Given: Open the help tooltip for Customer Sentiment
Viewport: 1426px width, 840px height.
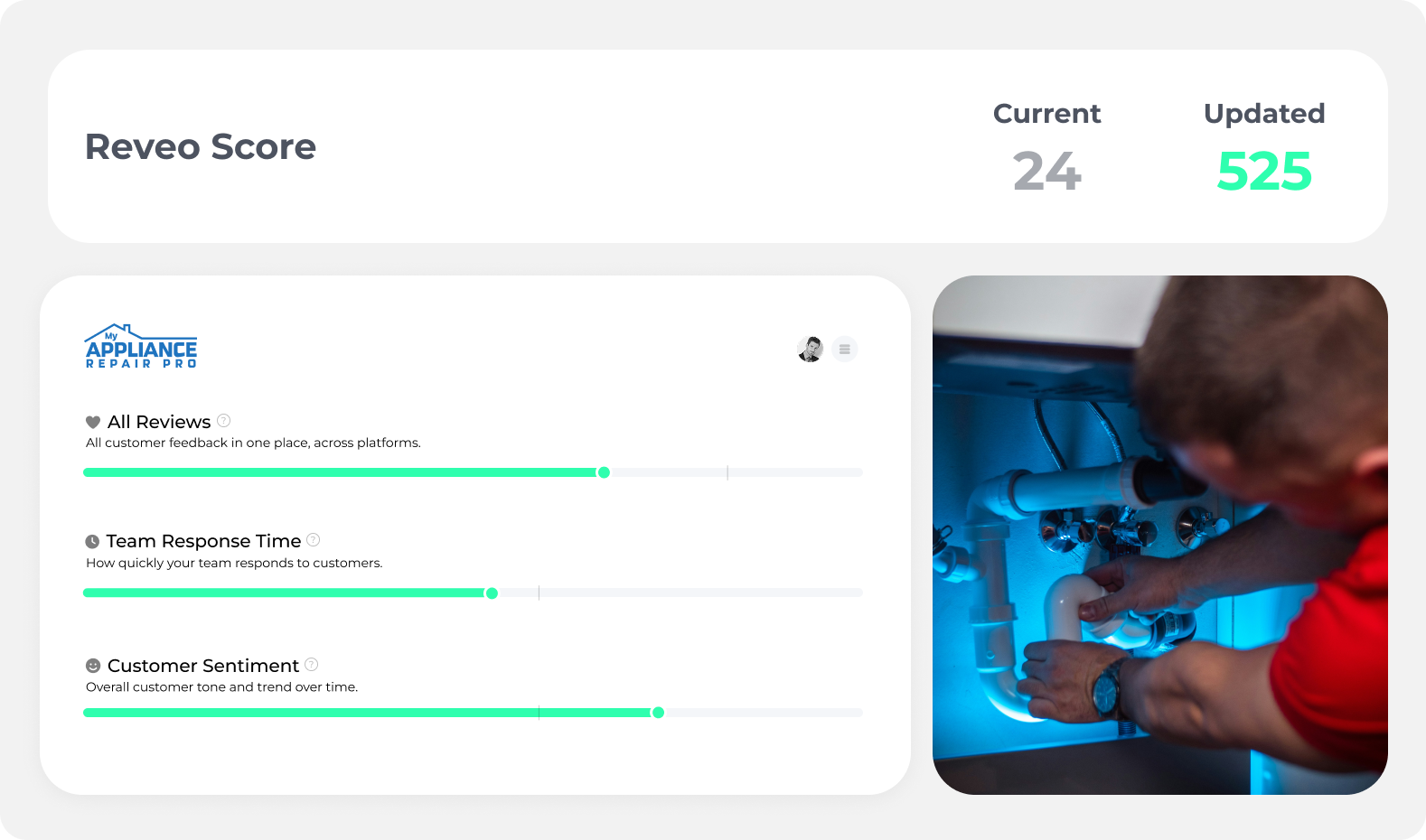Looking at the screenshot, I should pos(312,665).
